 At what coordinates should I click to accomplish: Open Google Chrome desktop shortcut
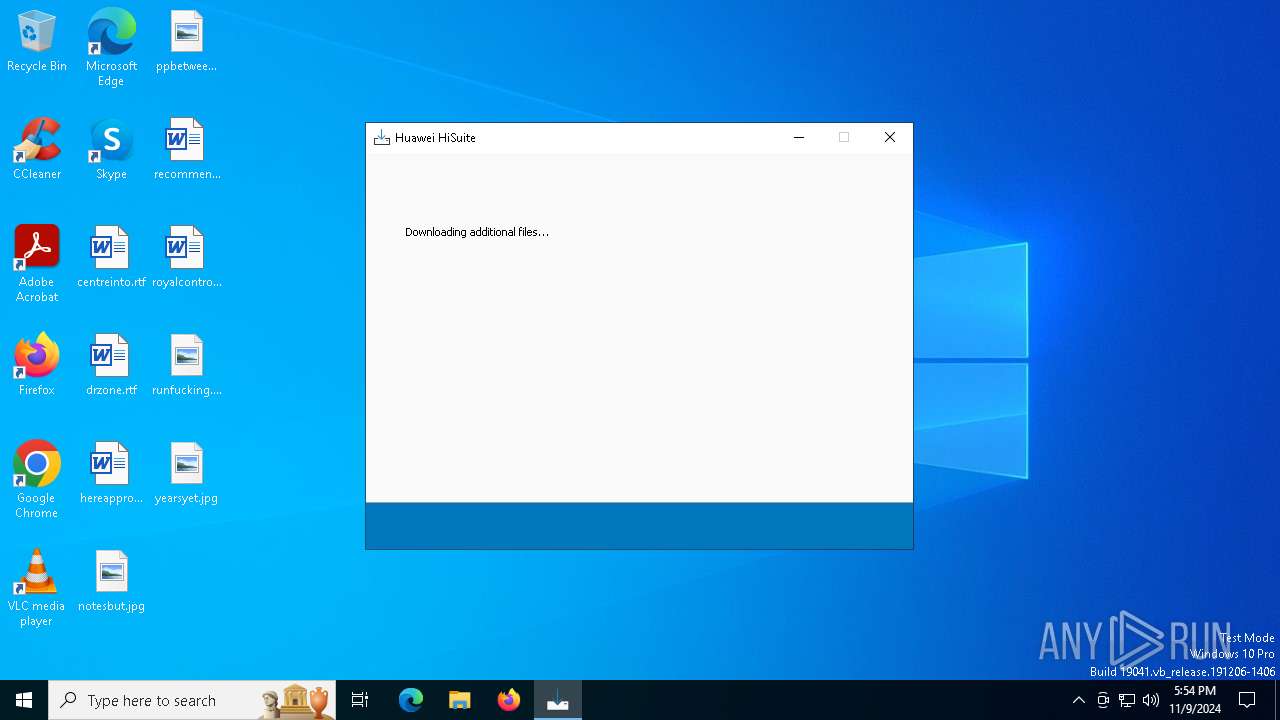(37, 480)
